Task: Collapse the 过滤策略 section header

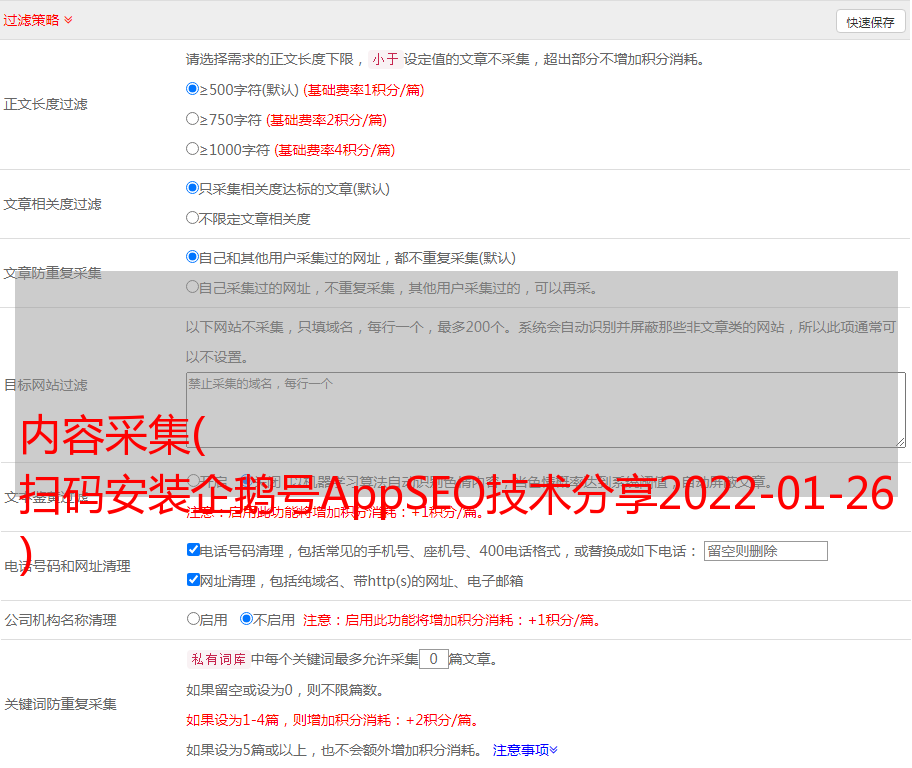Action: (x=38, y=20)
